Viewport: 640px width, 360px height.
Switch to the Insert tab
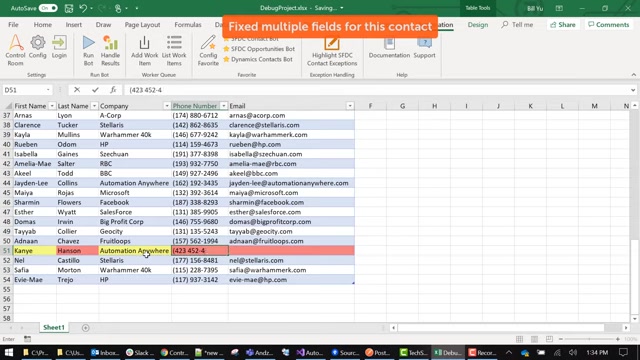coord(74,25)
